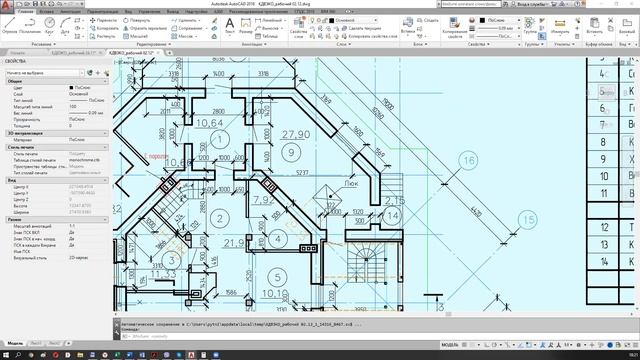This screenshot has width=640, height=360.
Task: Toggle object snap tracking in status bar
Action: [x=520, y=345]
